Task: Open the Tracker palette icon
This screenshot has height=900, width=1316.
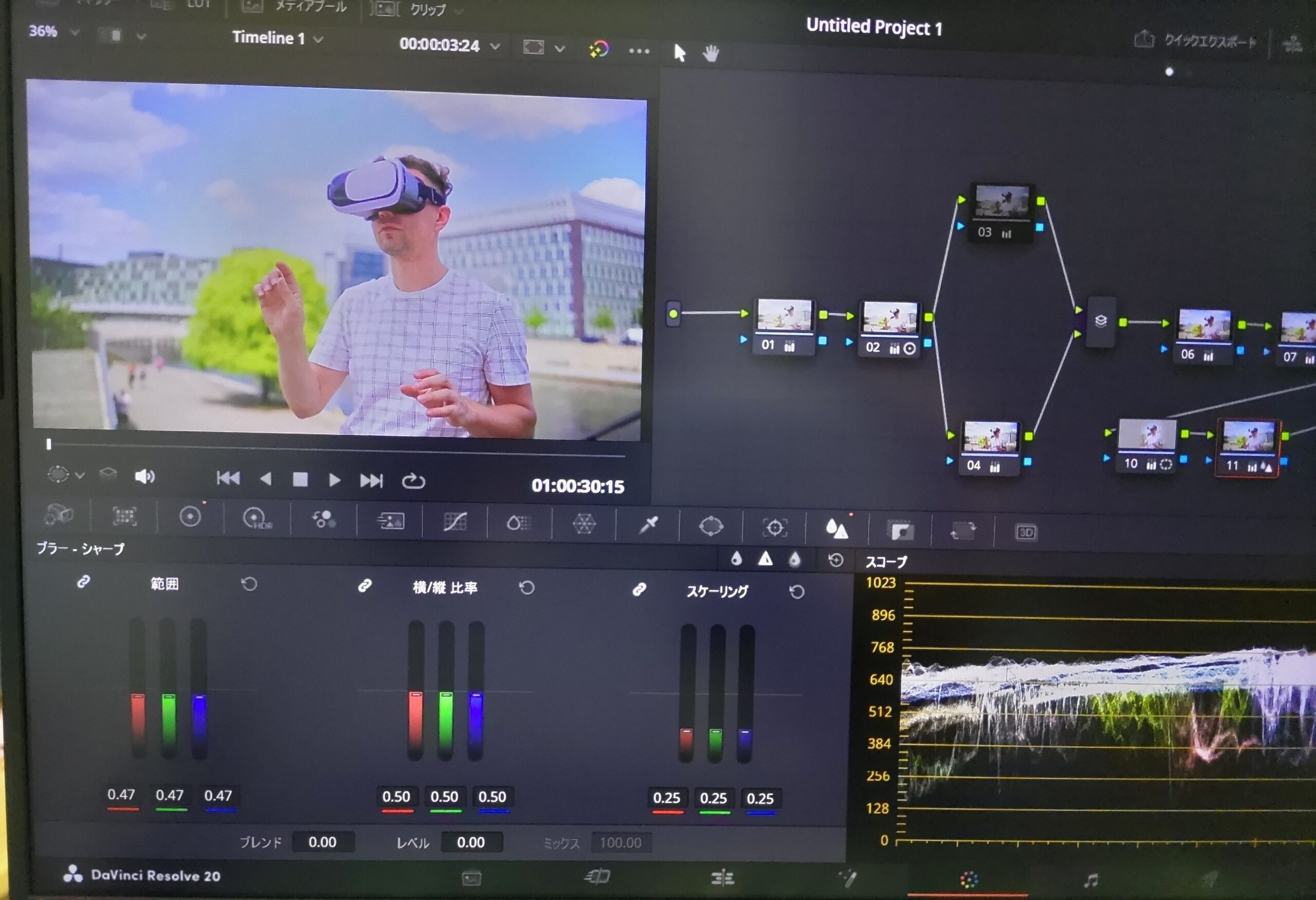Action: 775,528
